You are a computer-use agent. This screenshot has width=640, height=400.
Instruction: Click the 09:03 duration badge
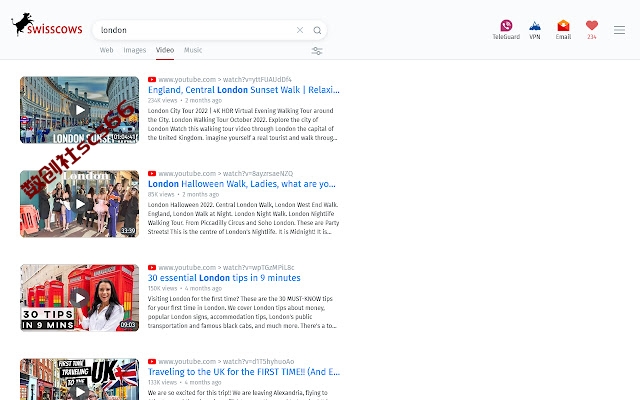(x=128, y=324)
